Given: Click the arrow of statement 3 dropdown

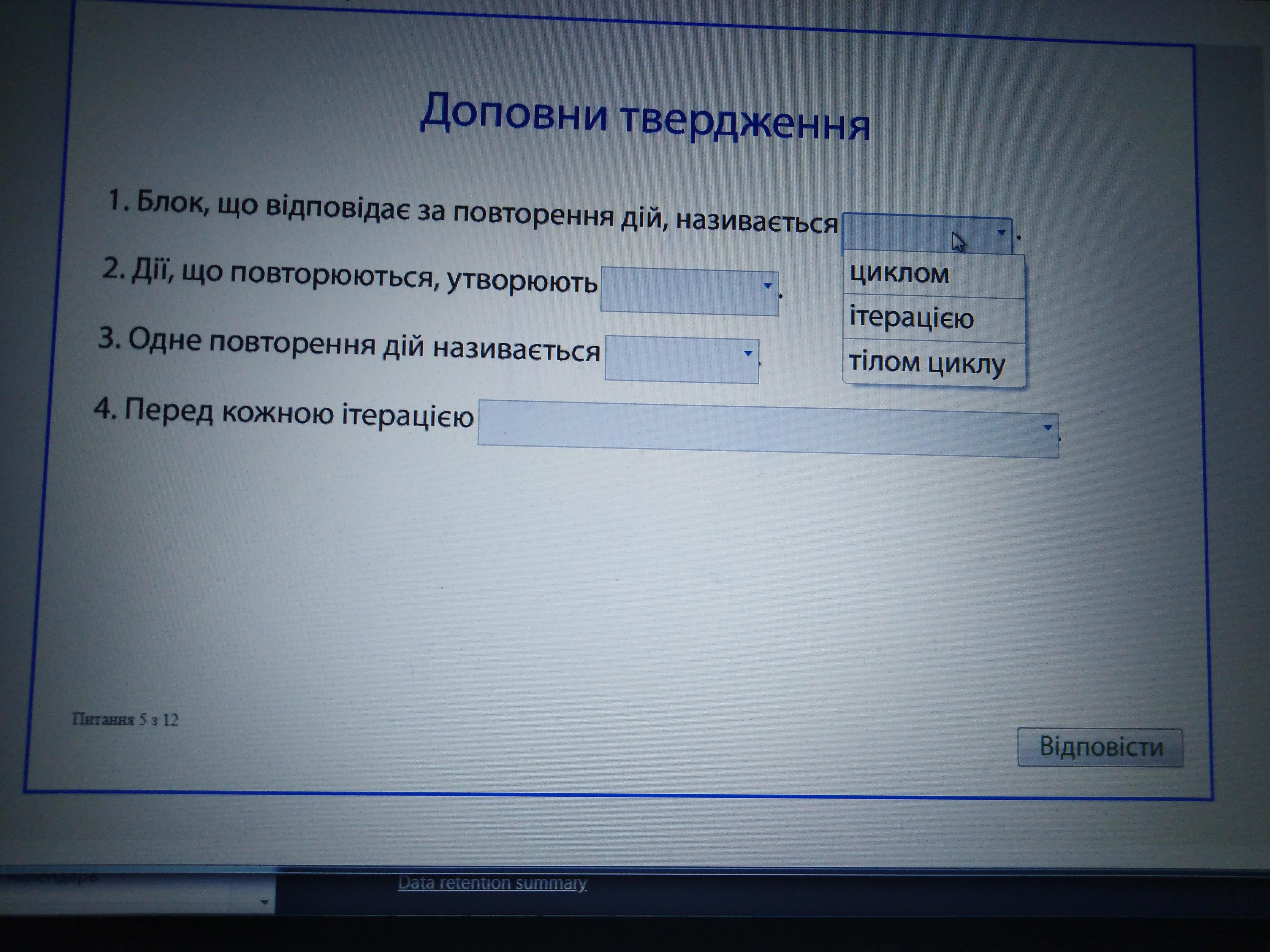Looking at the screenshot, I should tap(748, 353).
